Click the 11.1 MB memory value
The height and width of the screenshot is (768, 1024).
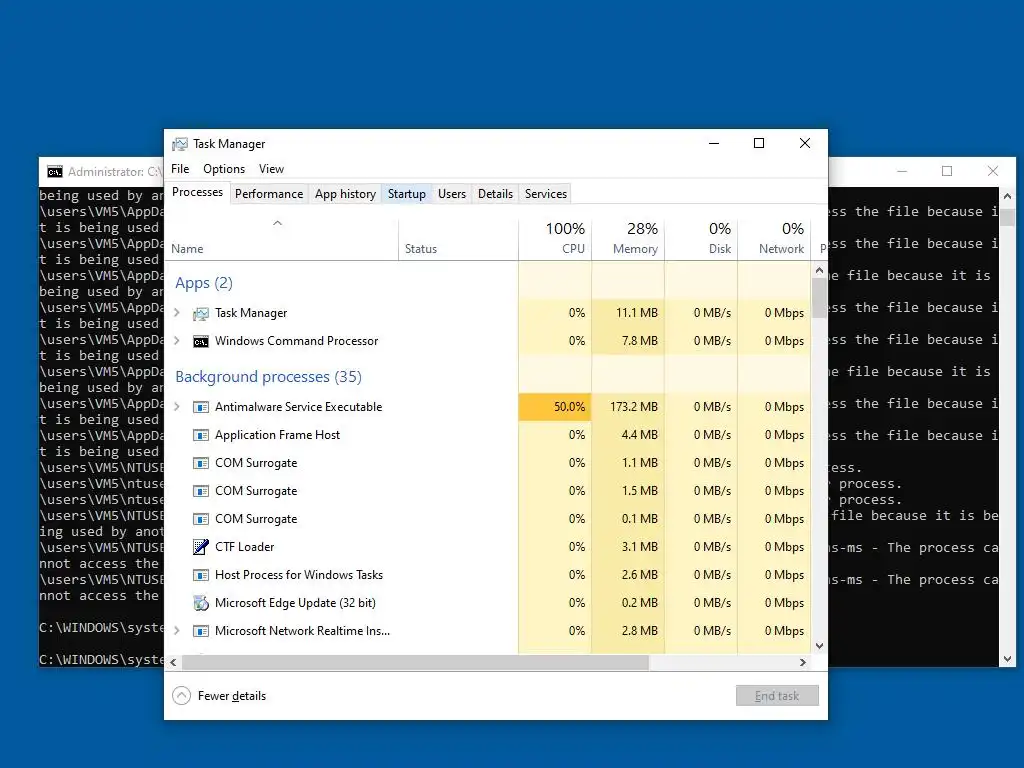click(637, 313)
